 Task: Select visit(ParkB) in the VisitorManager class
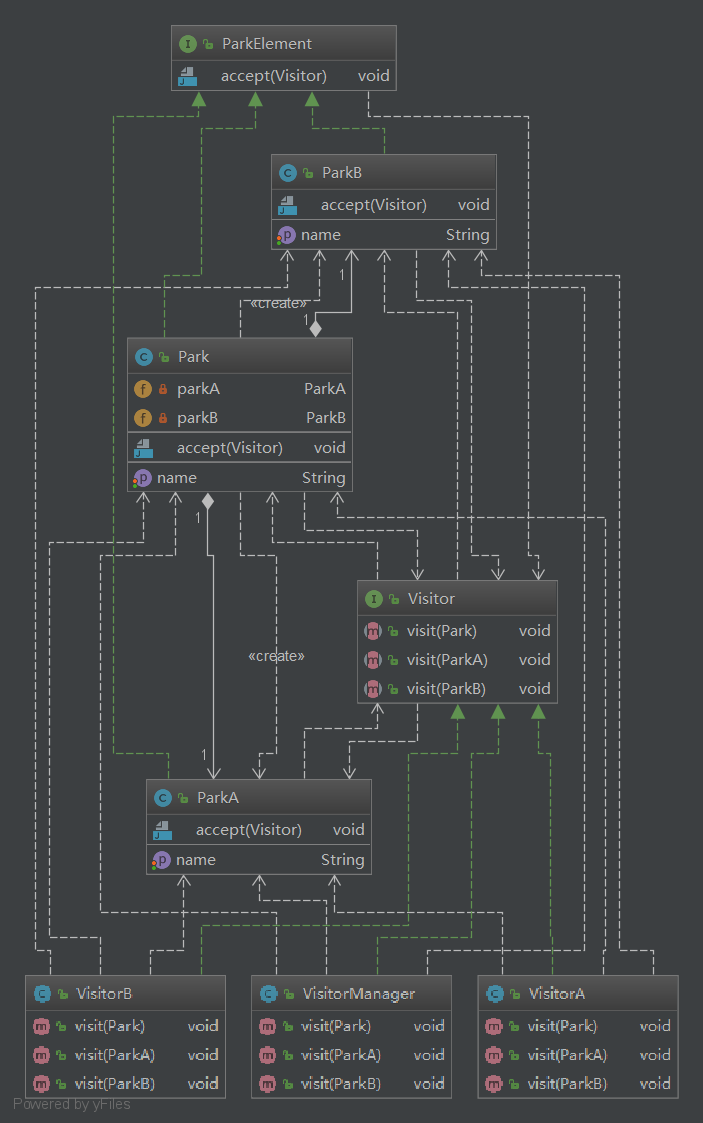point(340,1084)
